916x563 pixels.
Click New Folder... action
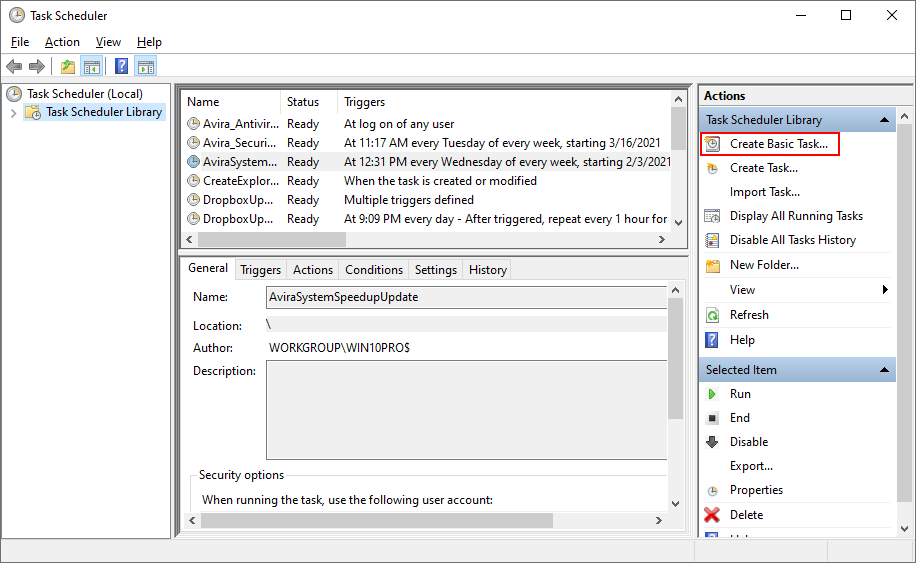click(x=764, y=265)
